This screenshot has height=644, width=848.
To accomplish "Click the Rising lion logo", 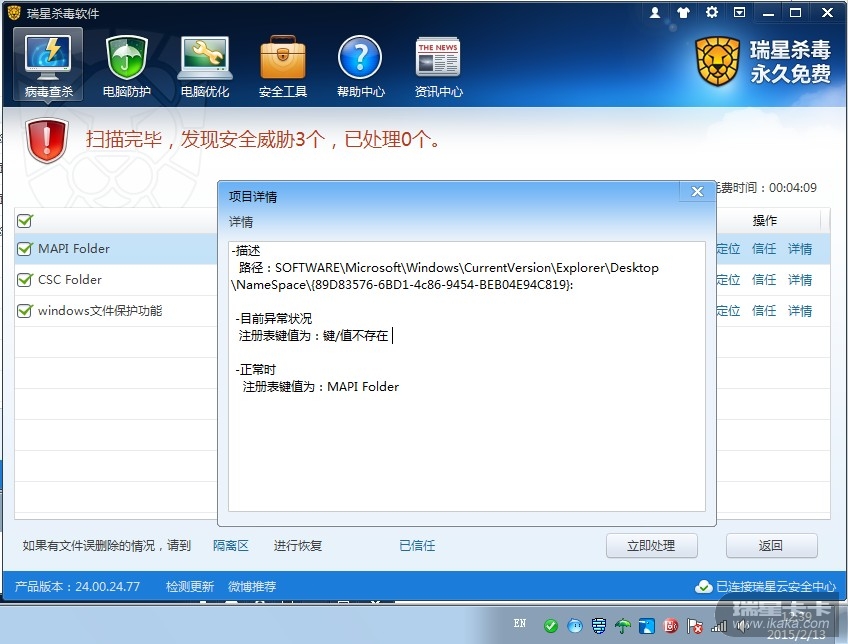I will point(717,61).
